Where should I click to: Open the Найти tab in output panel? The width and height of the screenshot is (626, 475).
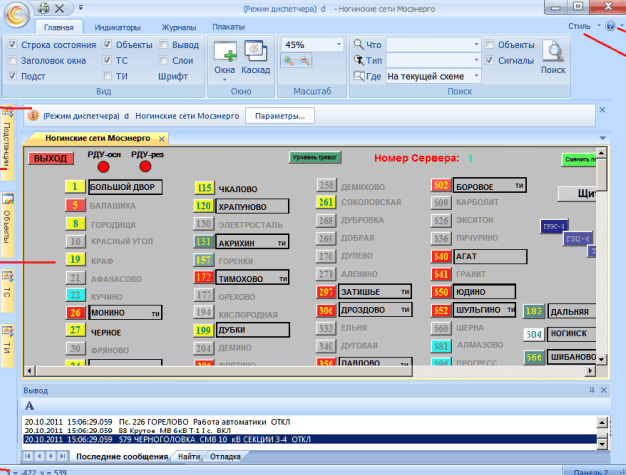[189, 456]
